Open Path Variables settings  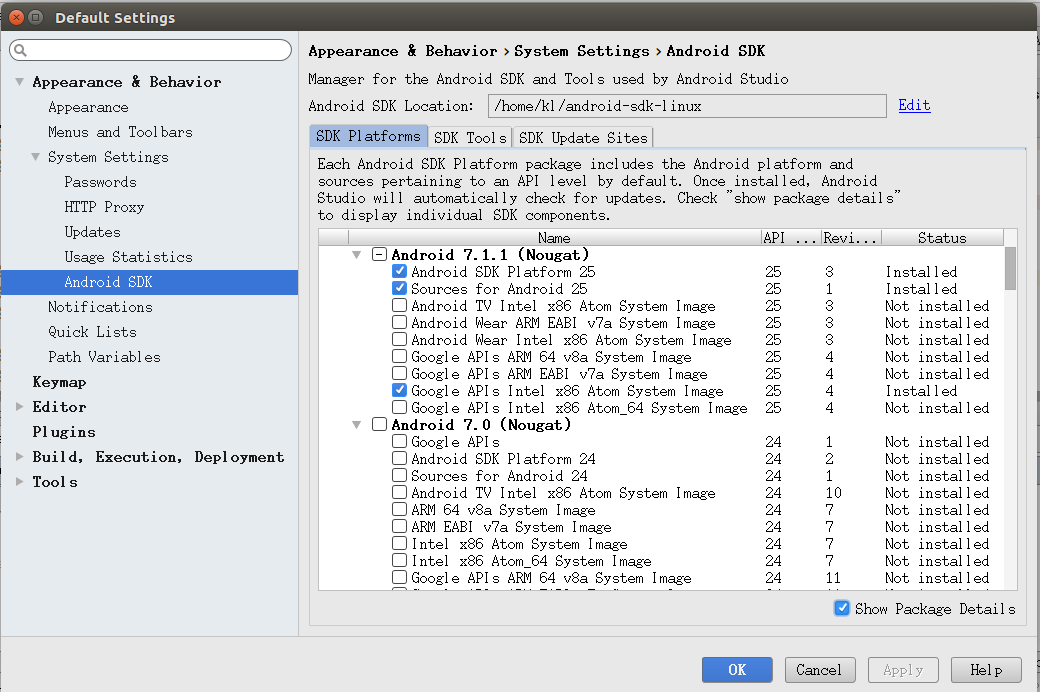point(104,357)
